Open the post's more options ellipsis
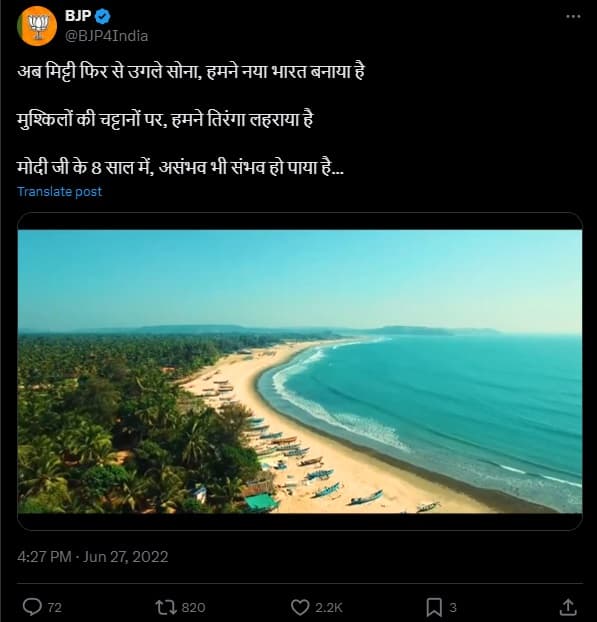597x622 pixels. 573,16
